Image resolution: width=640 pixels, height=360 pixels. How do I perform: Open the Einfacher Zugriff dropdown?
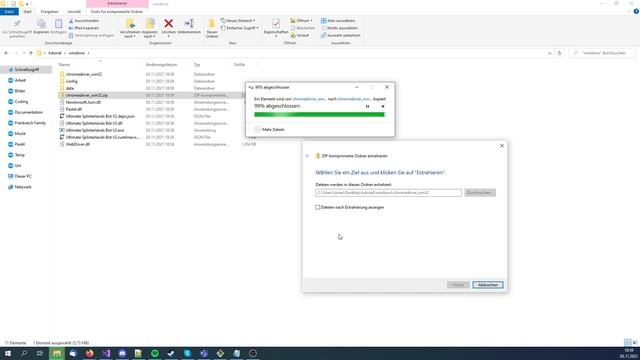pos(240,28)
